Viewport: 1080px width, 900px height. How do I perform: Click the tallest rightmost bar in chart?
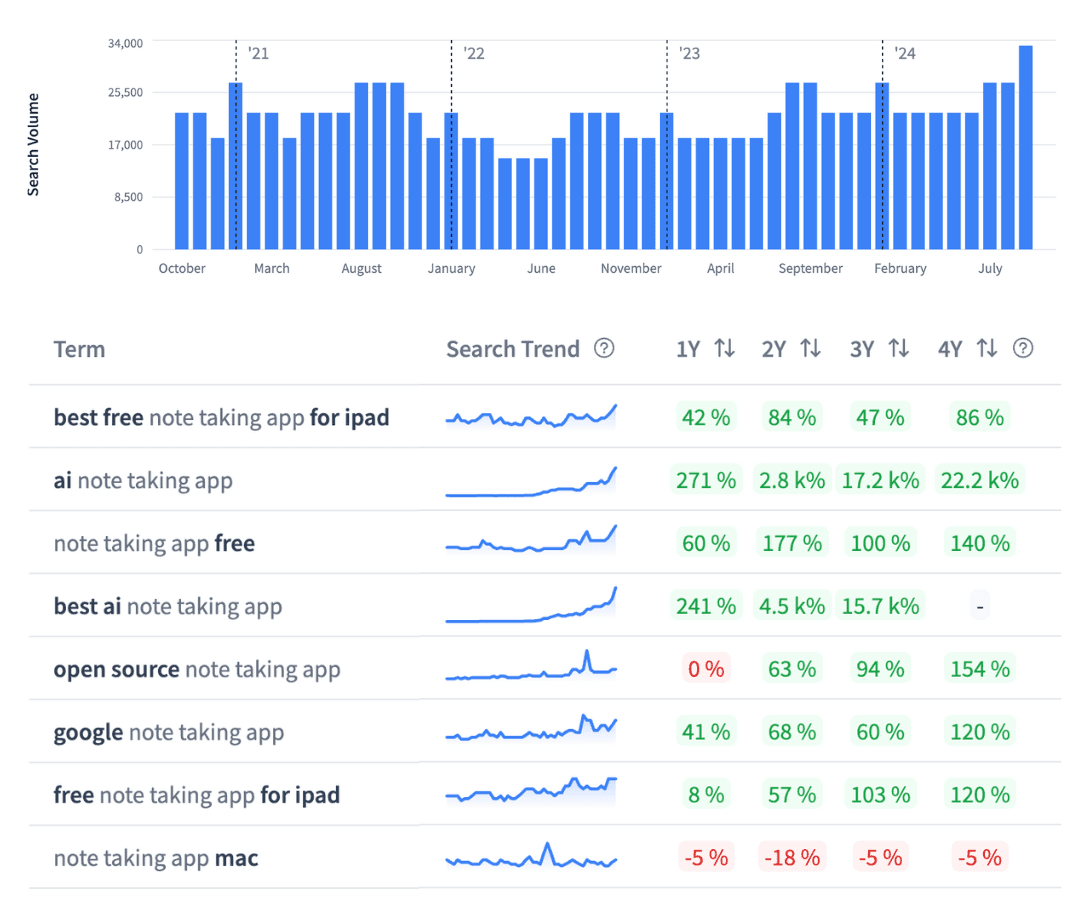(1026, 147)
